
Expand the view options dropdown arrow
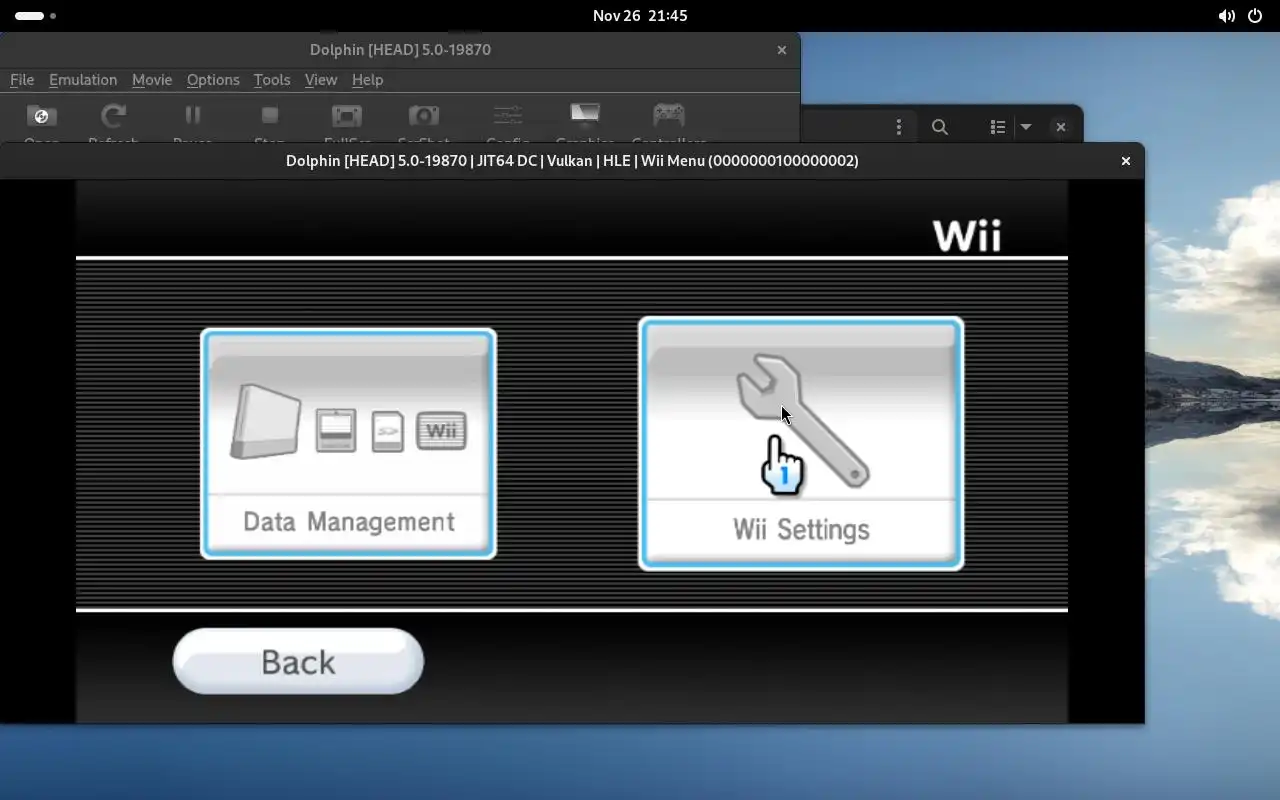pos(1025,127)
